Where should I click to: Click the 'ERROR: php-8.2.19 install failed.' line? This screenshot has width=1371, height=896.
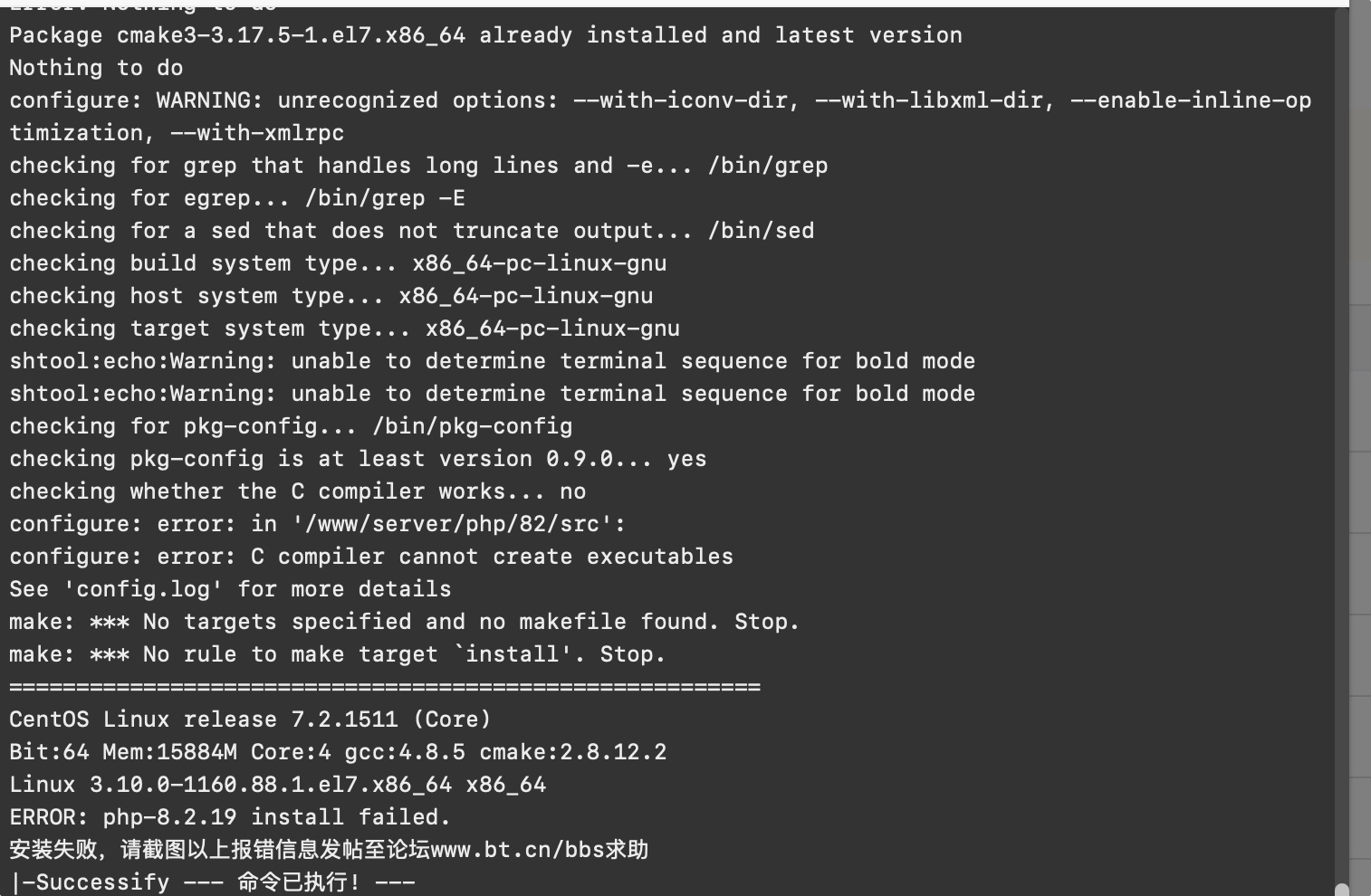tap(230, 817)
